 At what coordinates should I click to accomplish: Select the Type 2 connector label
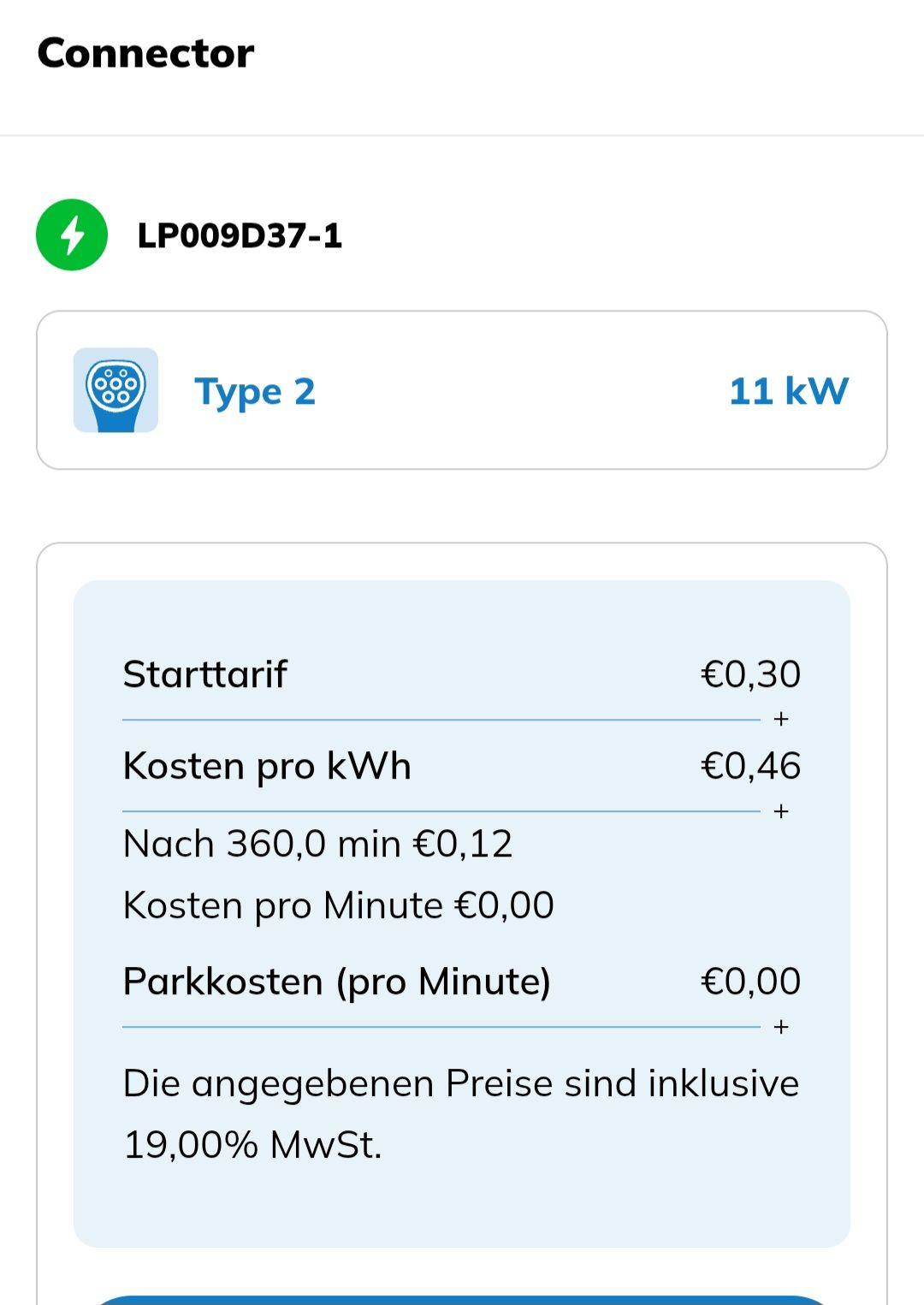255,392
